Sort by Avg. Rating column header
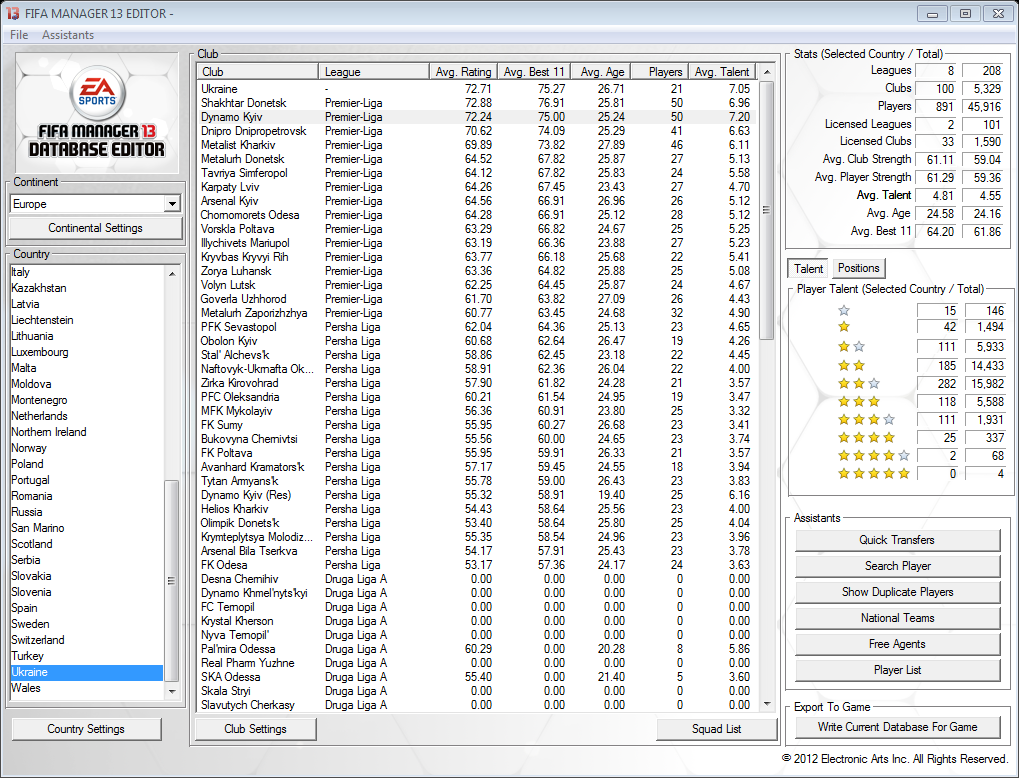1019x778 pixels. click(463, 71)
